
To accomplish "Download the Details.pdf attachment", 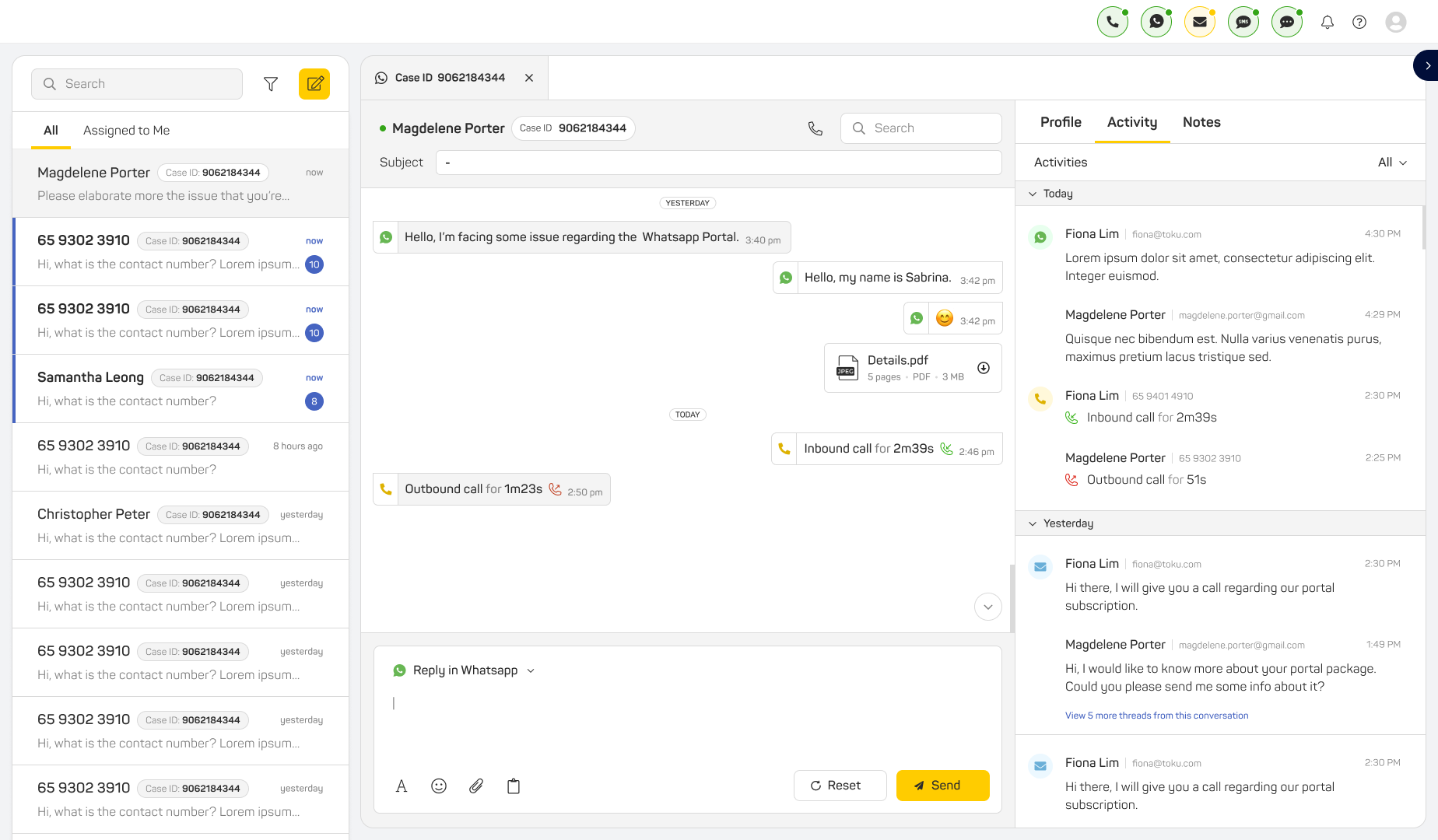I will (x=984, y=368).
